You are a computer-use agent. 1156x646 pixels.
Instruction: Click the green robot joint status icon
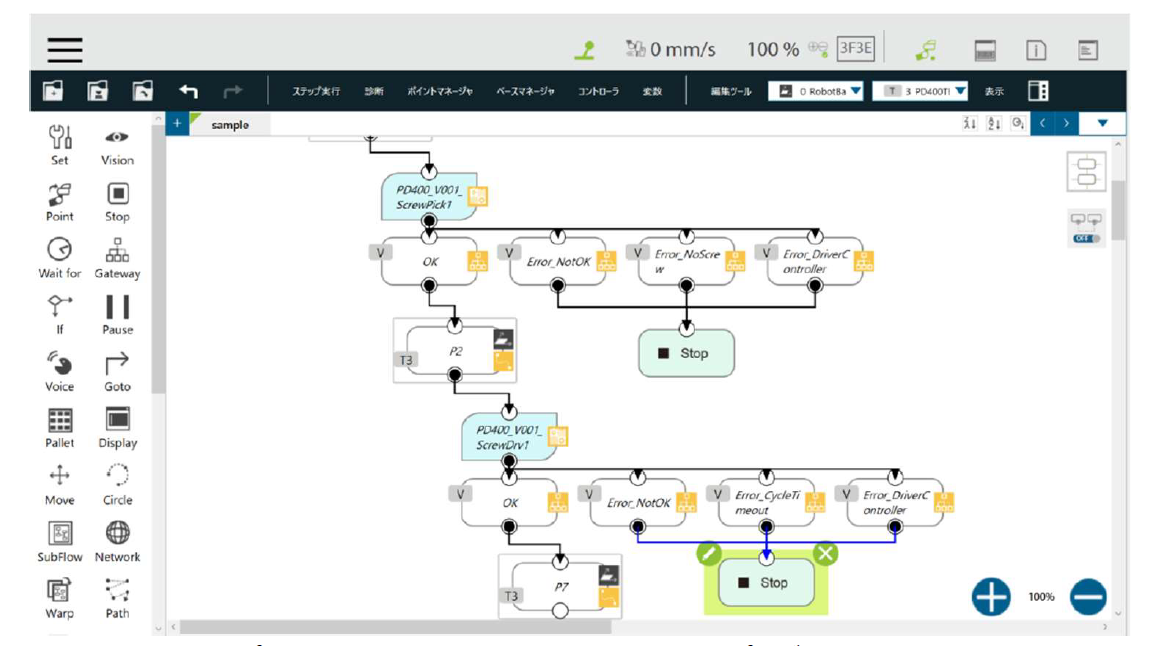(585, 50)
